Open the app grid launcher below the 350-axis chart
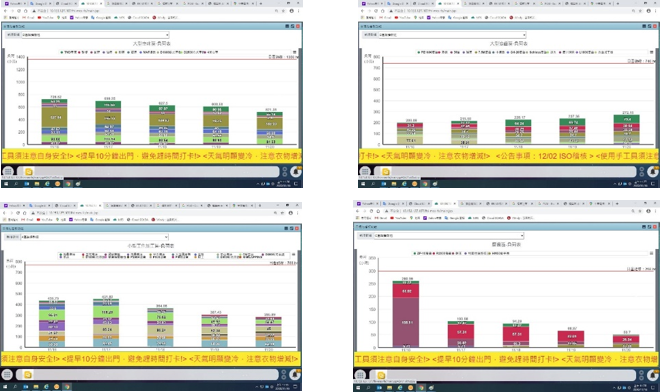This screenshot has height=392, width=660. point(360,375)
